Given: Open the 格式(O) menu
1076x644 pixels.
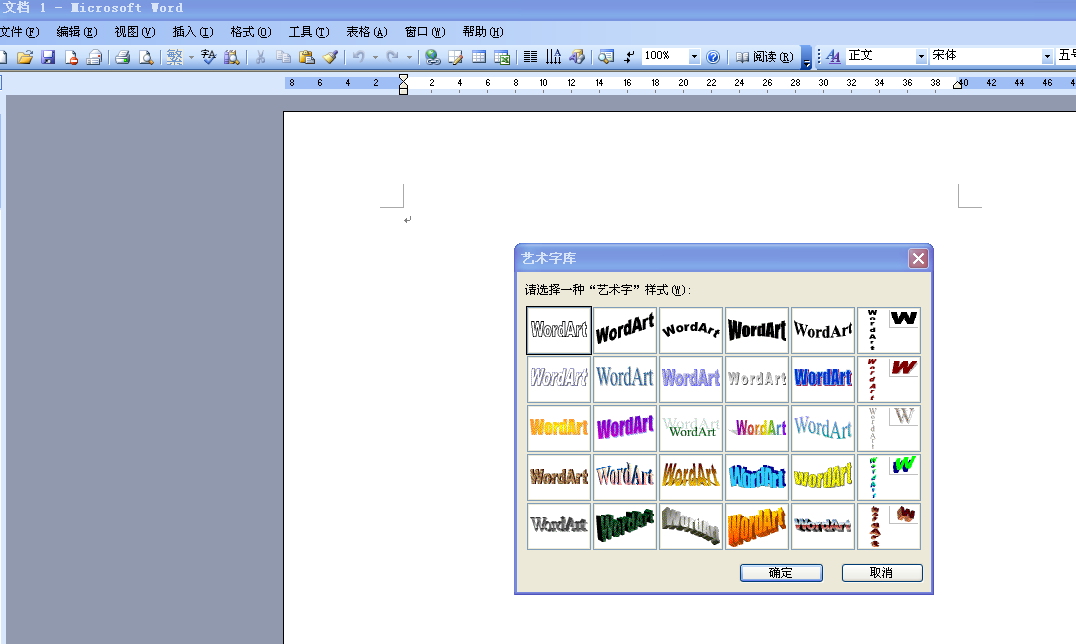Looking at the screenshot, I should tap(250, 32).
